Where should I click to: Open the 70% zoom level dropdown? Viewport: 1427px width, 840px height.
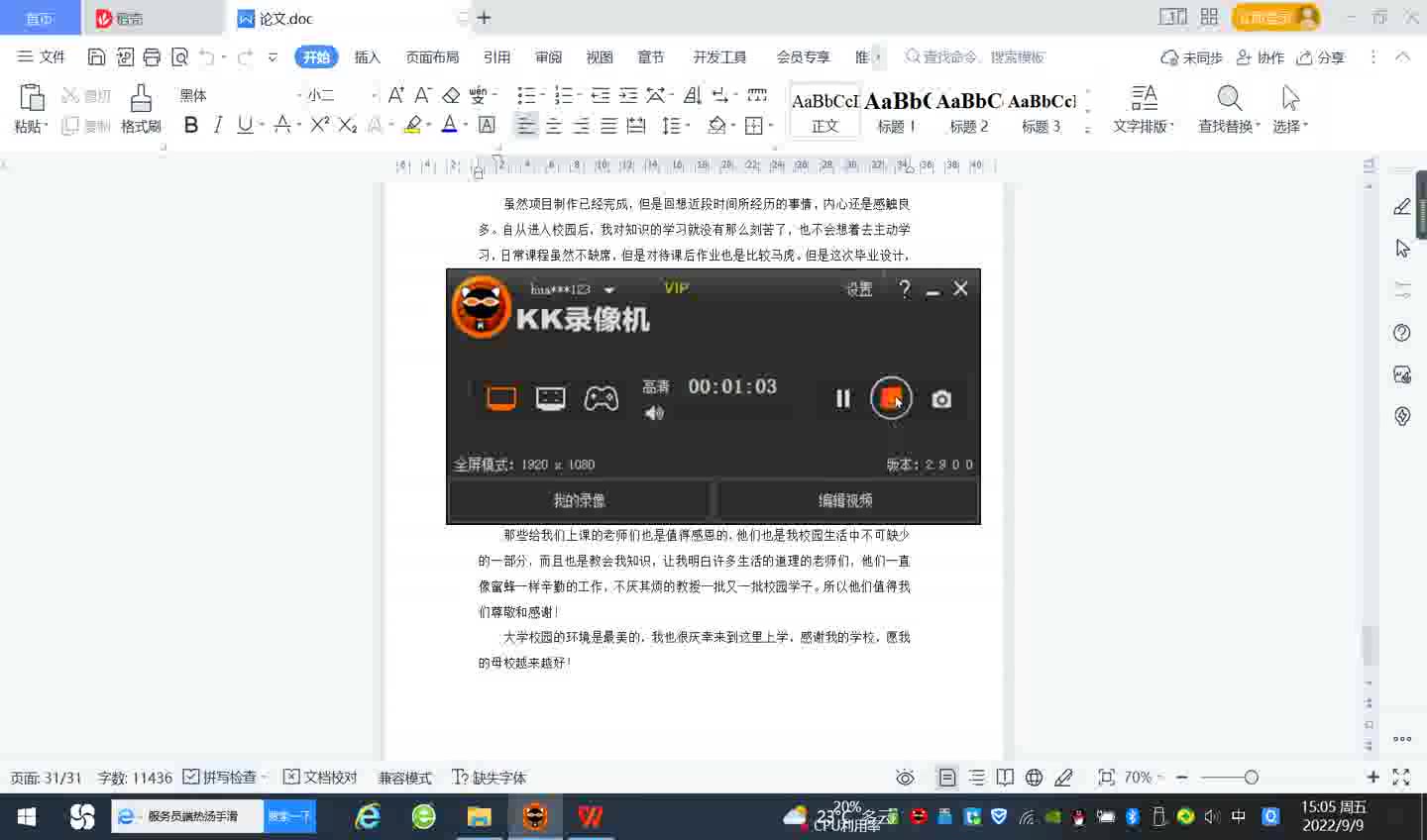point(1144,778)
